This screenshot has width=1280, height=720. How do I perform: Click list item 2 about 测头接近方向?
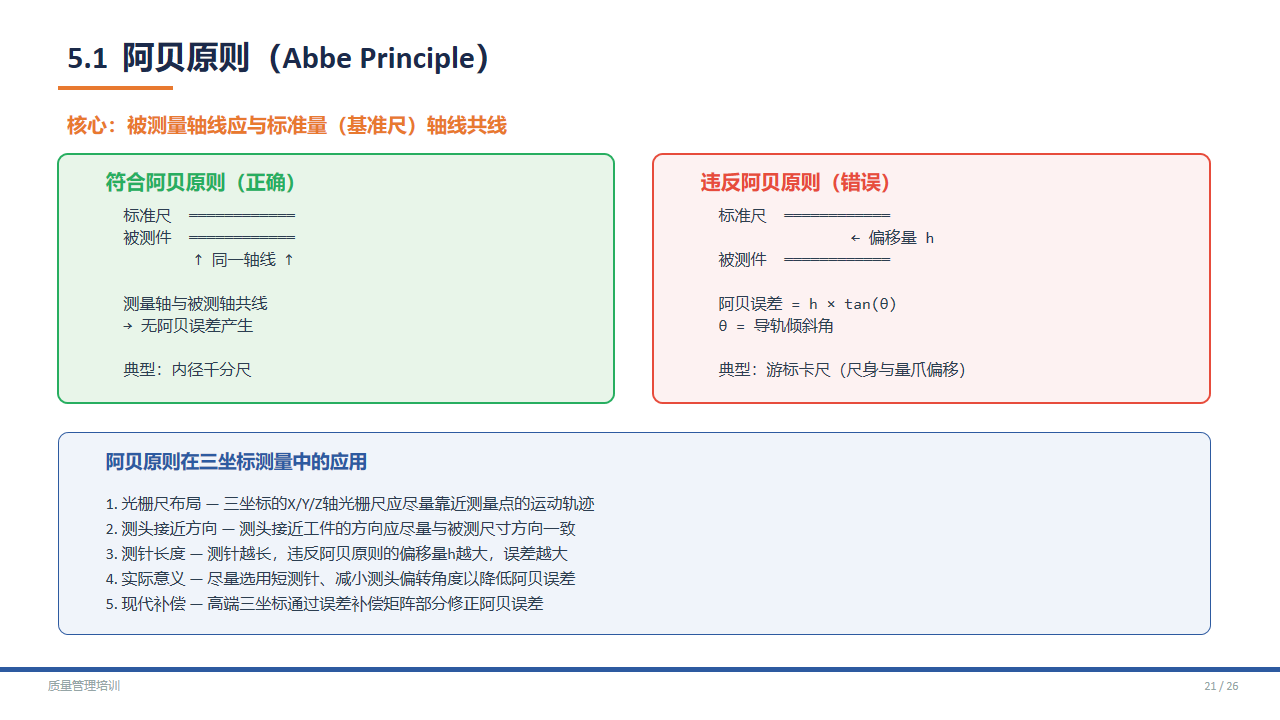[340, 529]
